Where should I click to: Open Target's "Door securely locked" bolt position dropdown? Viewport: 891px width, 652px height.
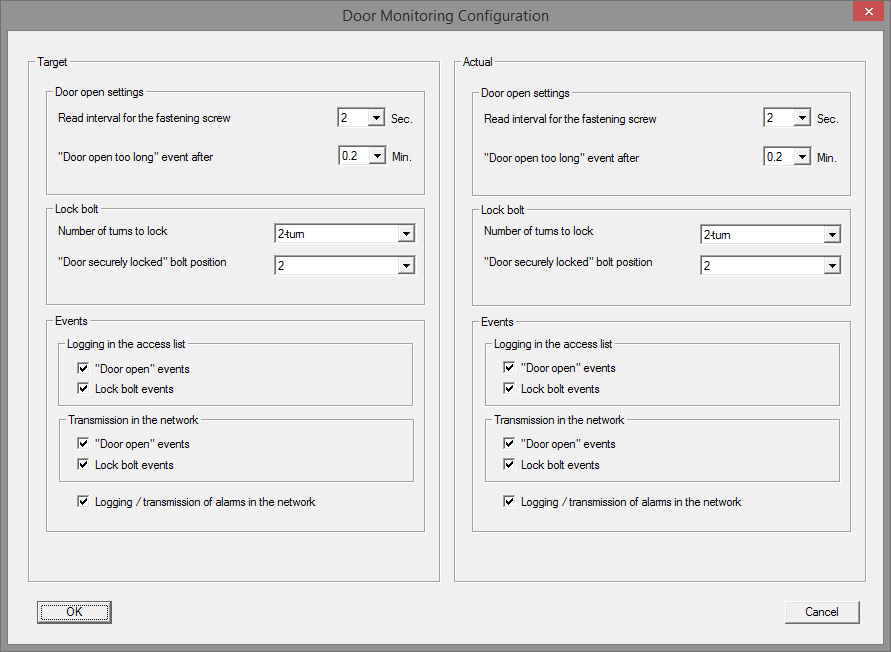(406, 265)
